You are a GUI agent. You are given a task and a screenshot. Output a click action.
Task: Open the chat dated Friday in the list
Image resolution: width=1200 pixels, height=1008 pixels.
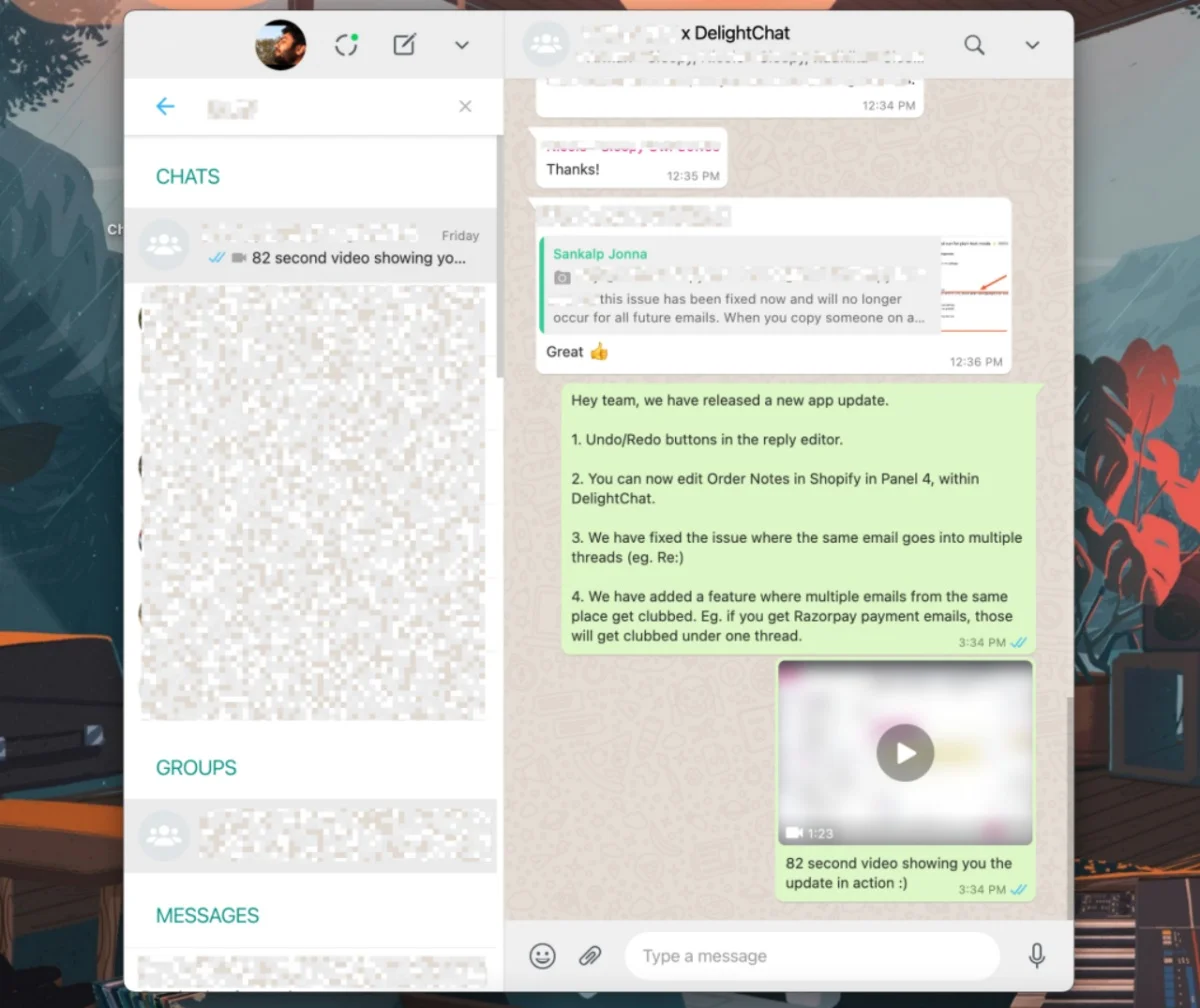coord(310,246)
